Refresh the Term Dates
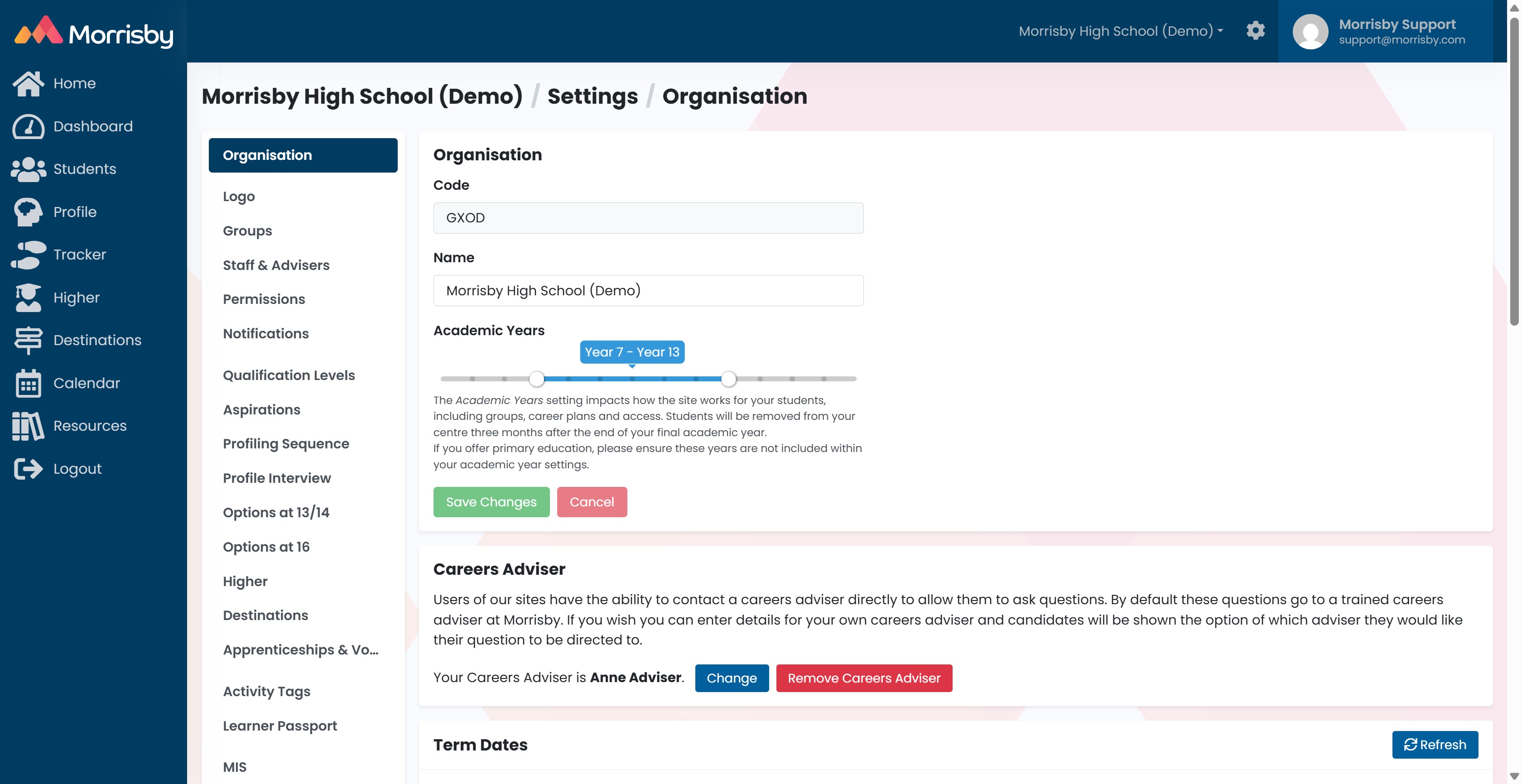Screen dimensions: 1522x784 pos(1435,745)
